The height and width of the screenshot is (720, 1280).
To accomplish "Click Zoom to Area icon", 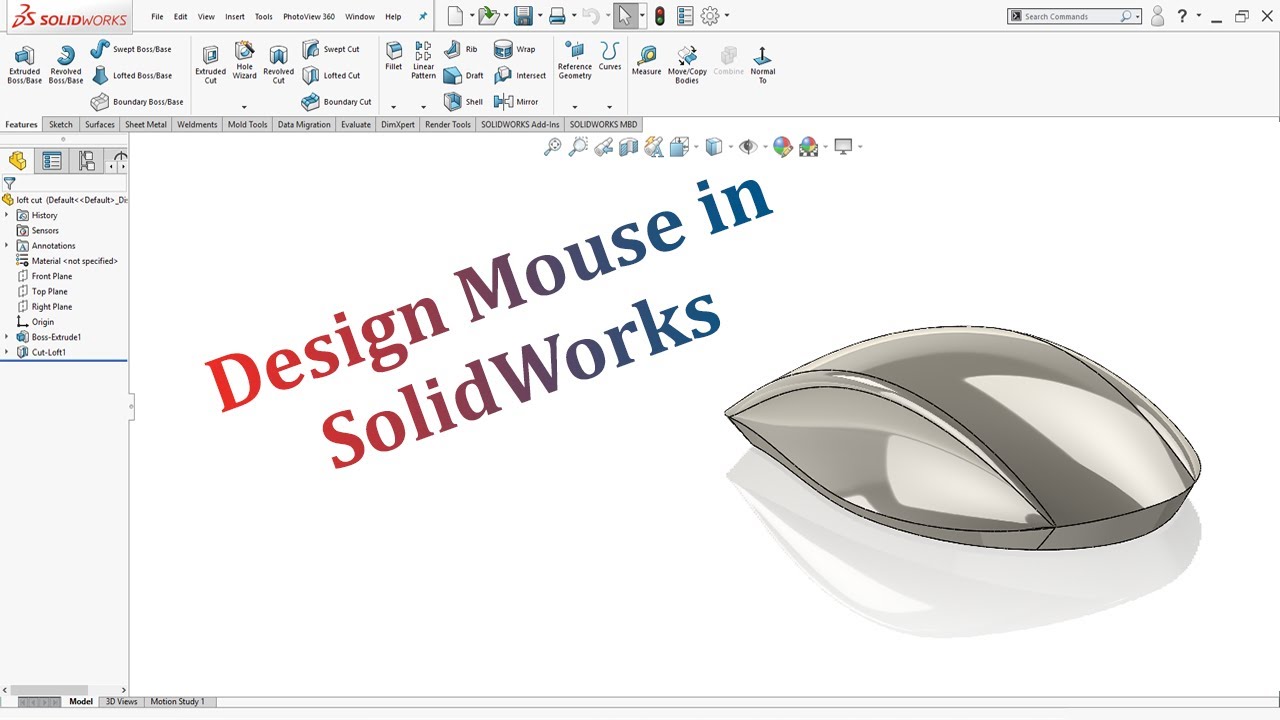I will 578,147.
